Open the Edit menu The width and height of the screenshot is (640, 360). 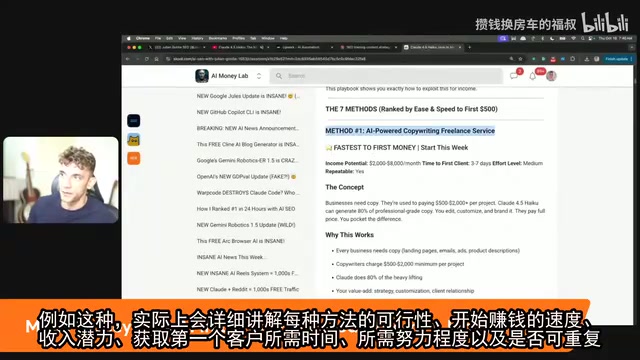(x=169, y=38)
